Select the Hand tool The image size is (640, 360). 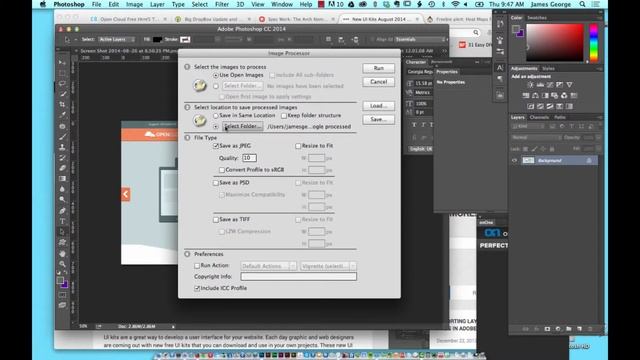62,253
